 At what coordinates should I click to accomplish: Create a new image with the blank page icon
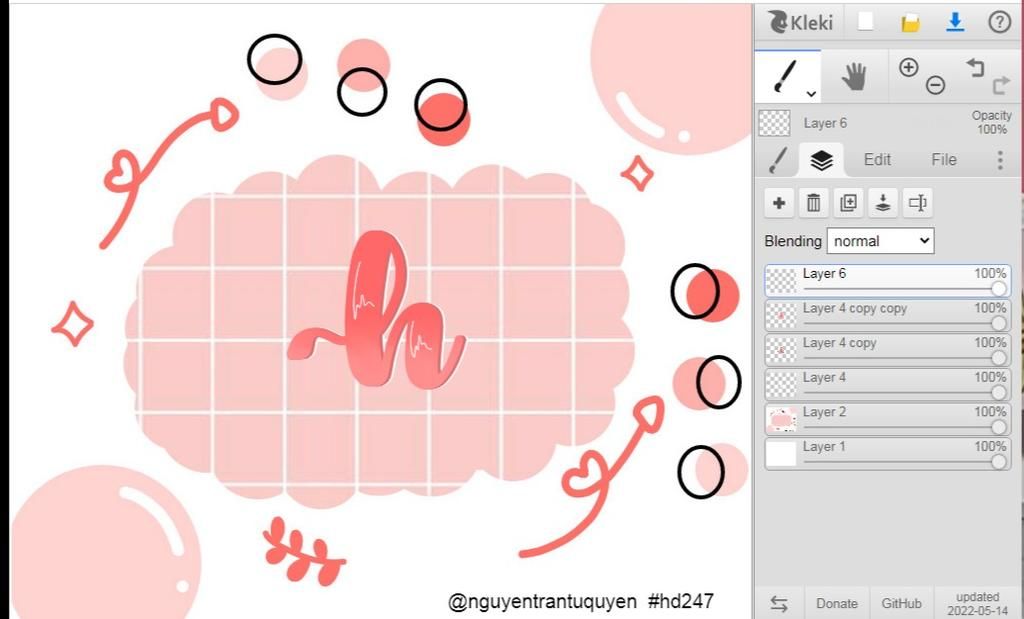[x=865, y=22]
